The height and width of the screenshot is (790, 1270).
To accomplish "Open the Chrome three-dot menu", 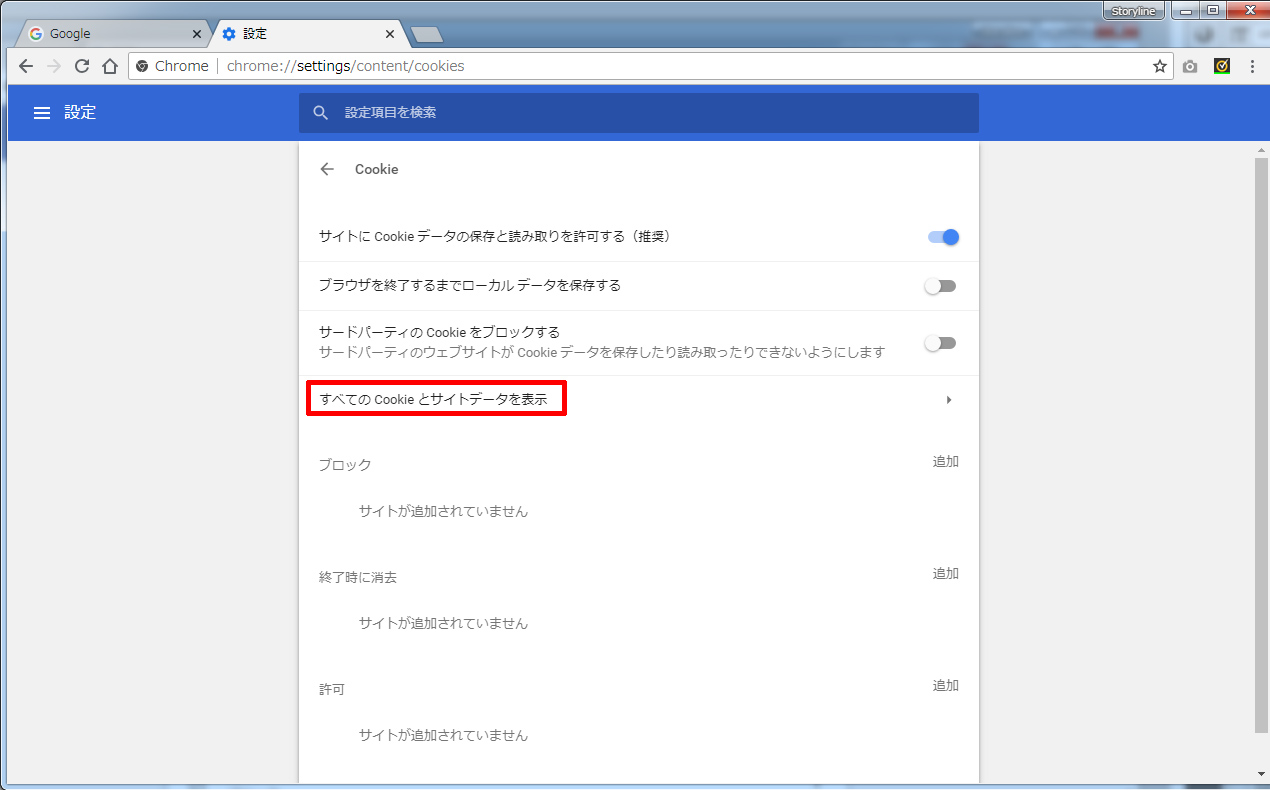I will click(1252, 66).
